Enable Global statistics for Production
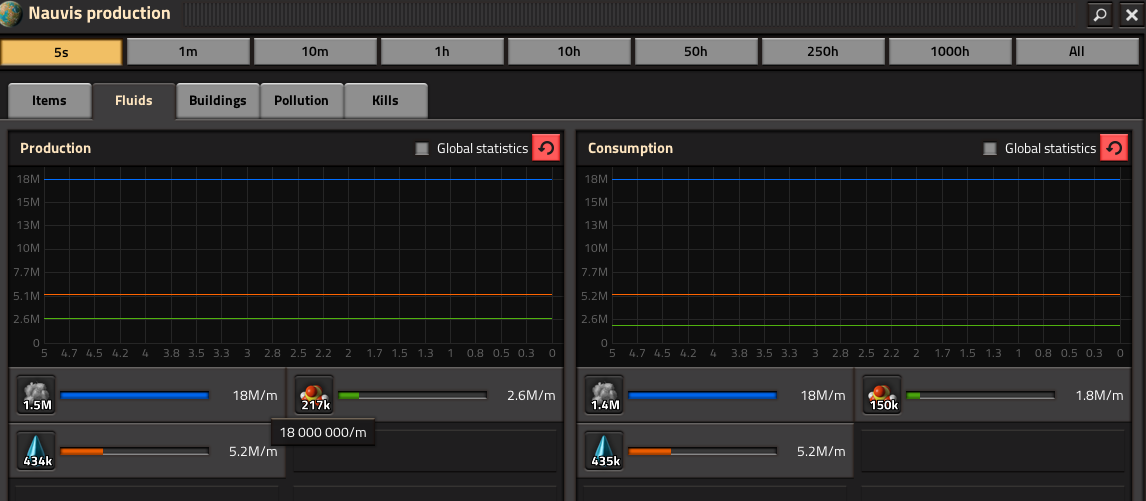 [422, 148]
